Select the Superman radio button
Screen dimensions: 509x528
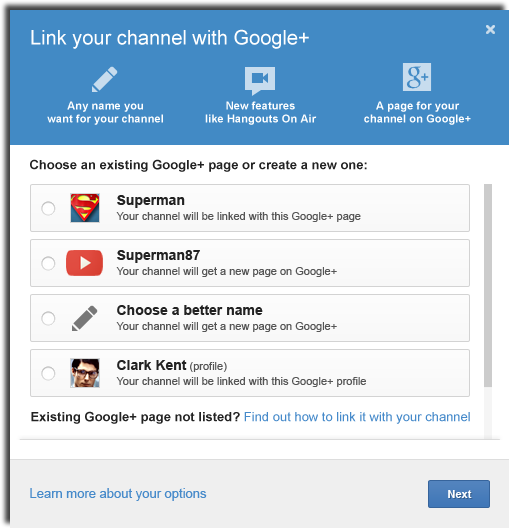point(48,208)
